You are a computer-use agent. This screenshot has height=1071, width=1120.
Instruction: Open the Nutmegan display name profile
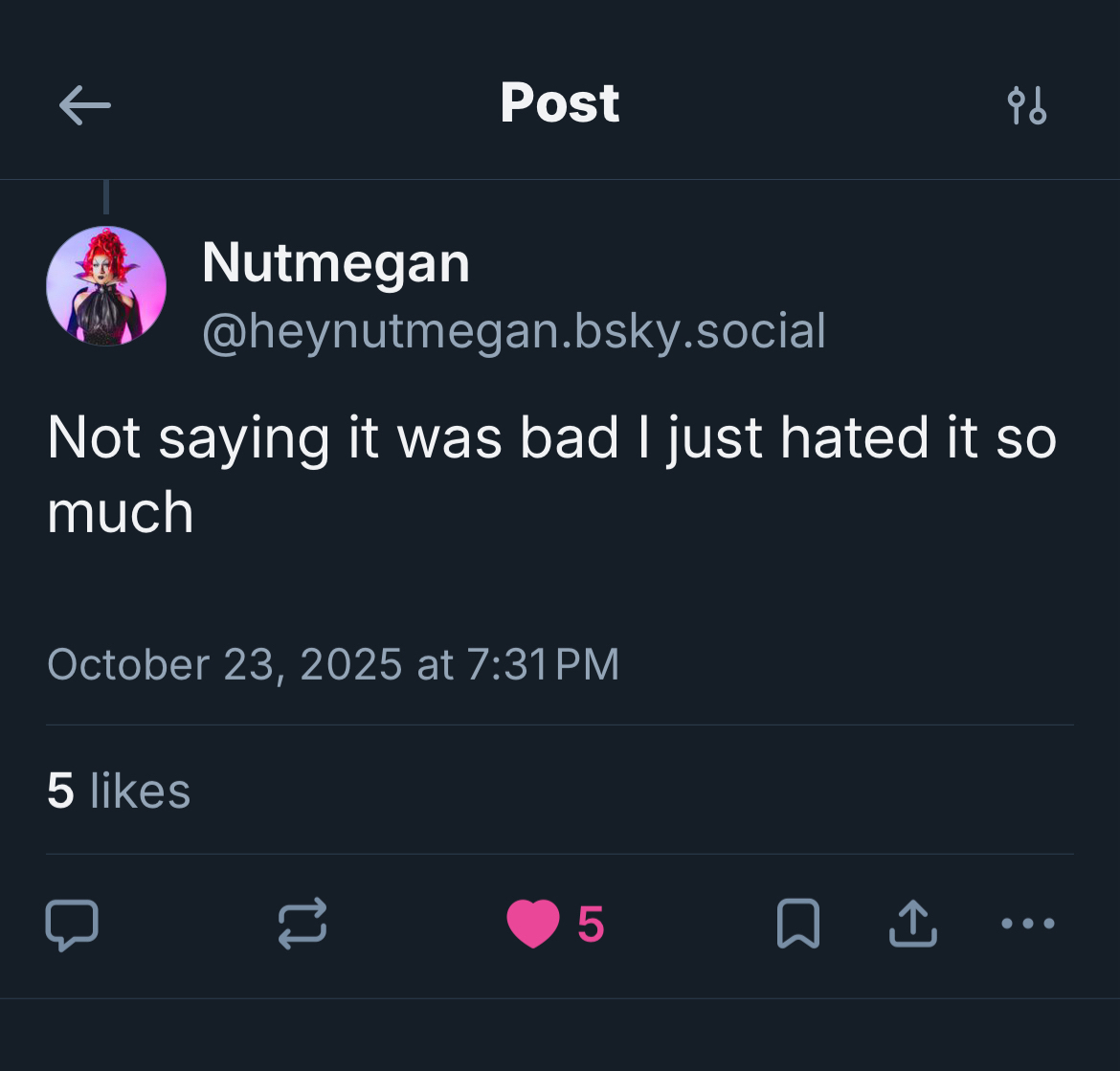(336, 263)
